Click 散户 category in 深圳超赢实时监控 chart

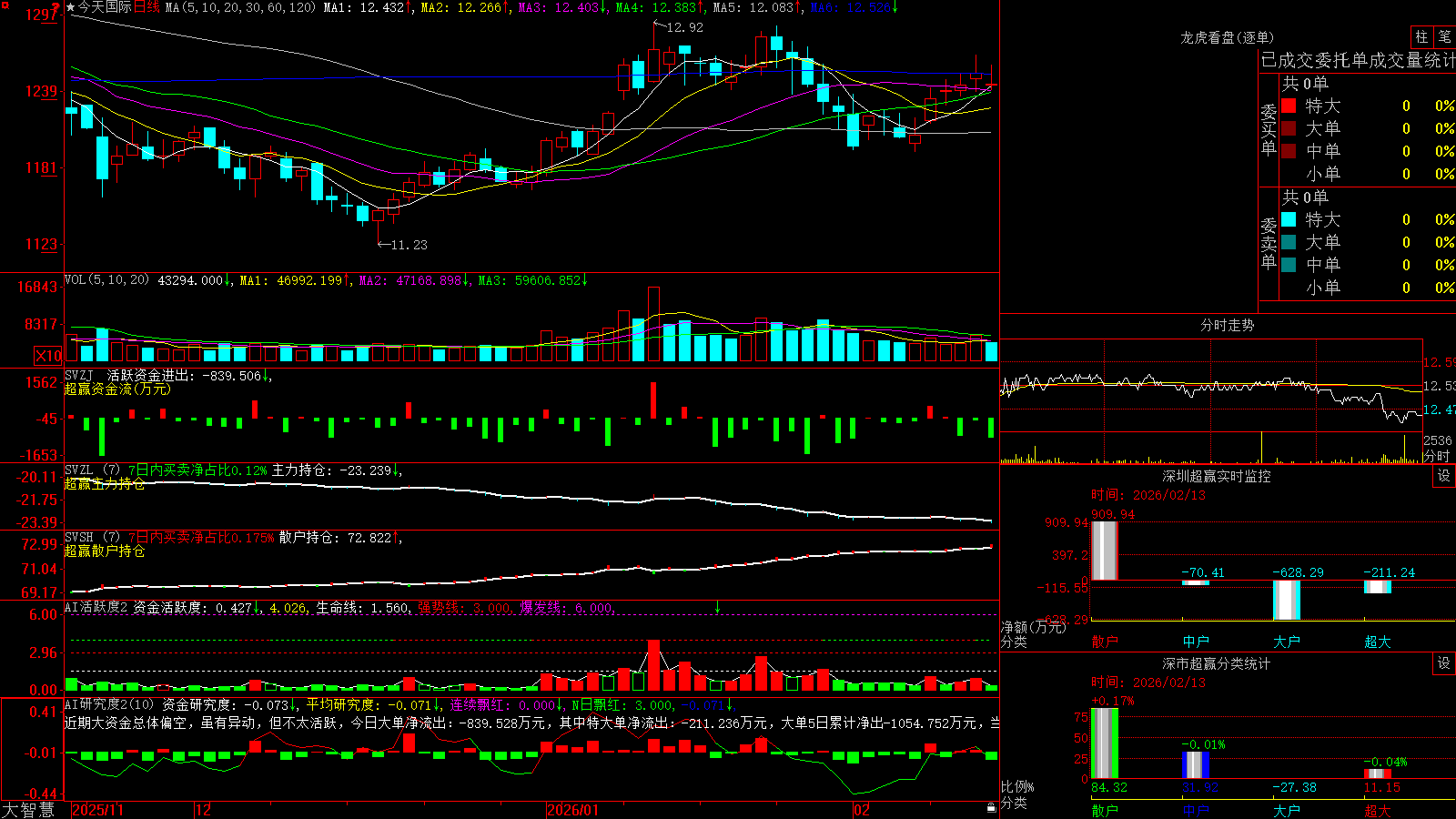[x=1105, y=642]
